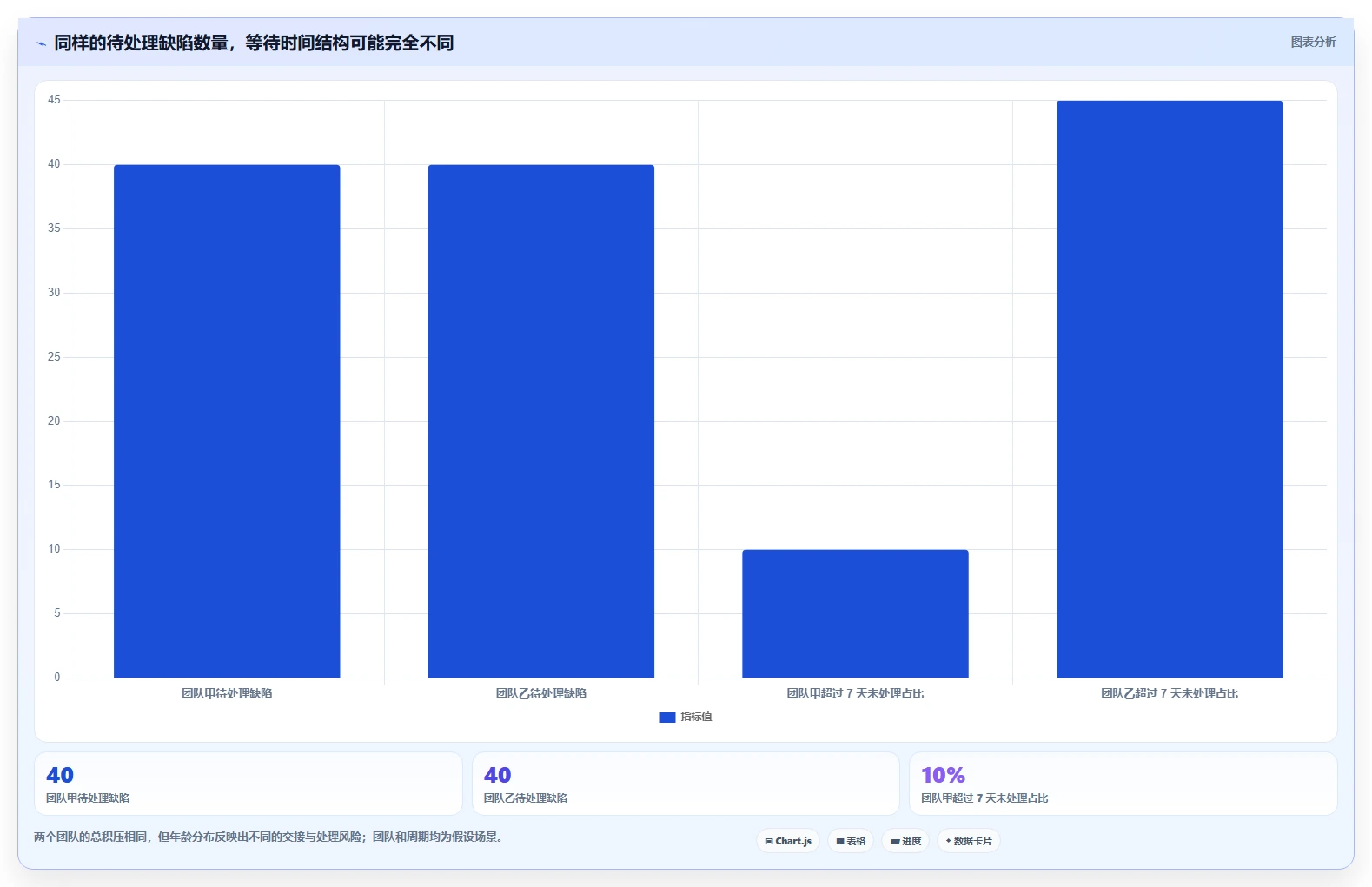Click the 团队甲待处理缺陷 bar in the chart
This screenshot has width=1372, height=887.
[227, 421]
